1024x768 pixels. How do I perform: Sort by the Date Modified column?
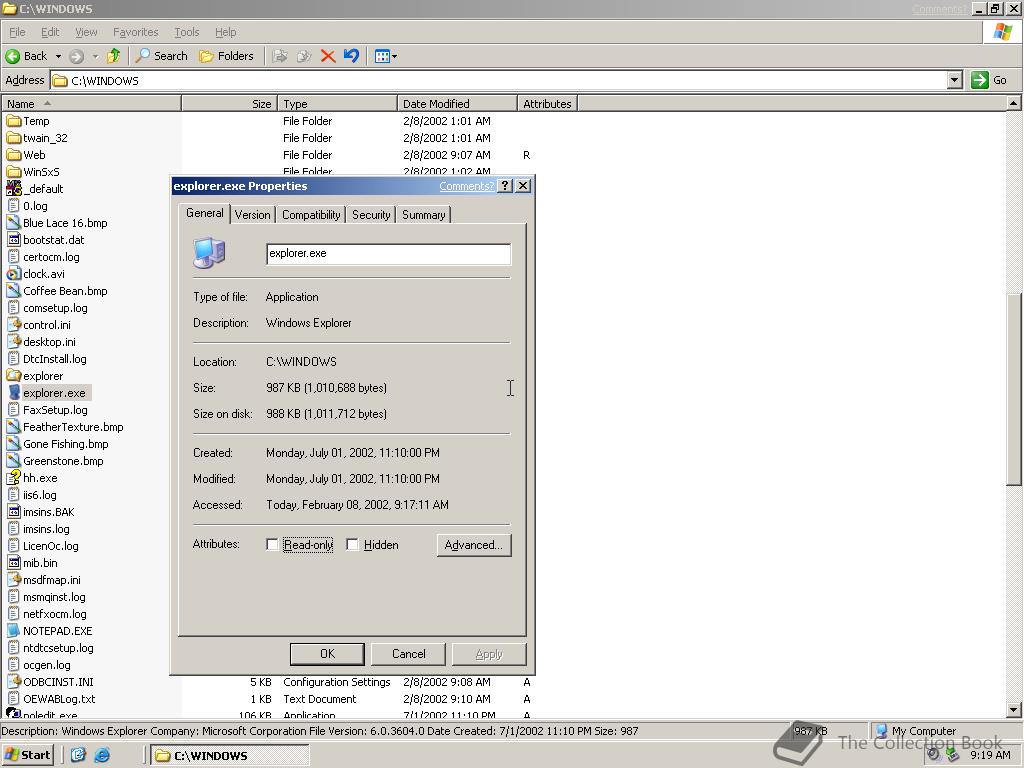[457, 104]
